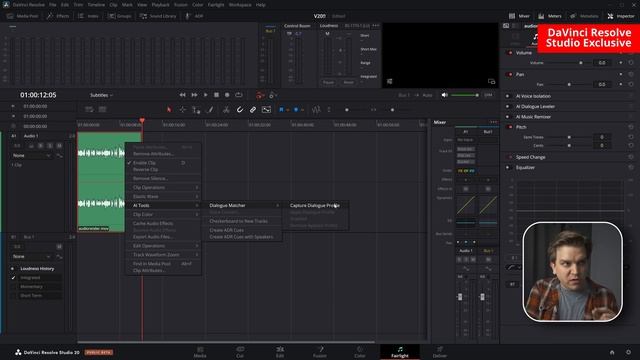Expand the Track Waveform Zoom submenu
The width and height of the screenshot is (640, 360).
click(x=163, y=255)
